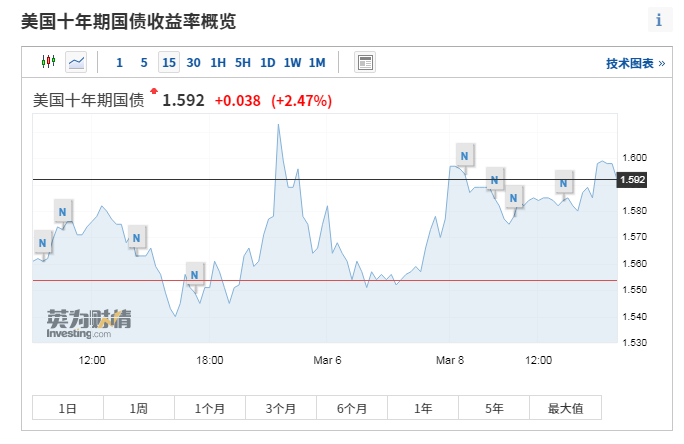Click the 美国十年期国债收益率概览 heading

click(x=129, y=21)
